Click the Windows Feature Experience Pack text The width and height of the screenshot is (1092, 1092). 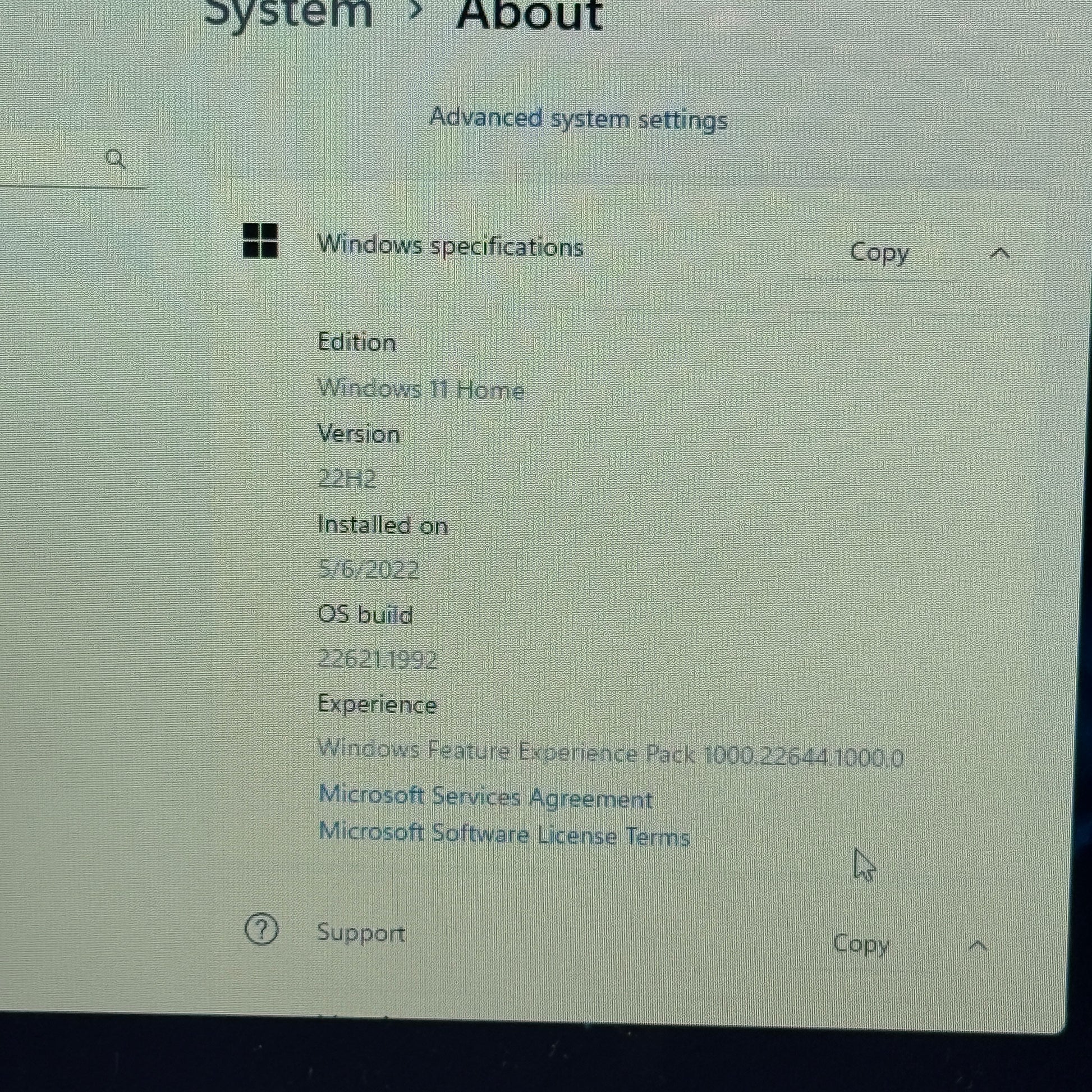pyautogui.click(x=609, y=753)
